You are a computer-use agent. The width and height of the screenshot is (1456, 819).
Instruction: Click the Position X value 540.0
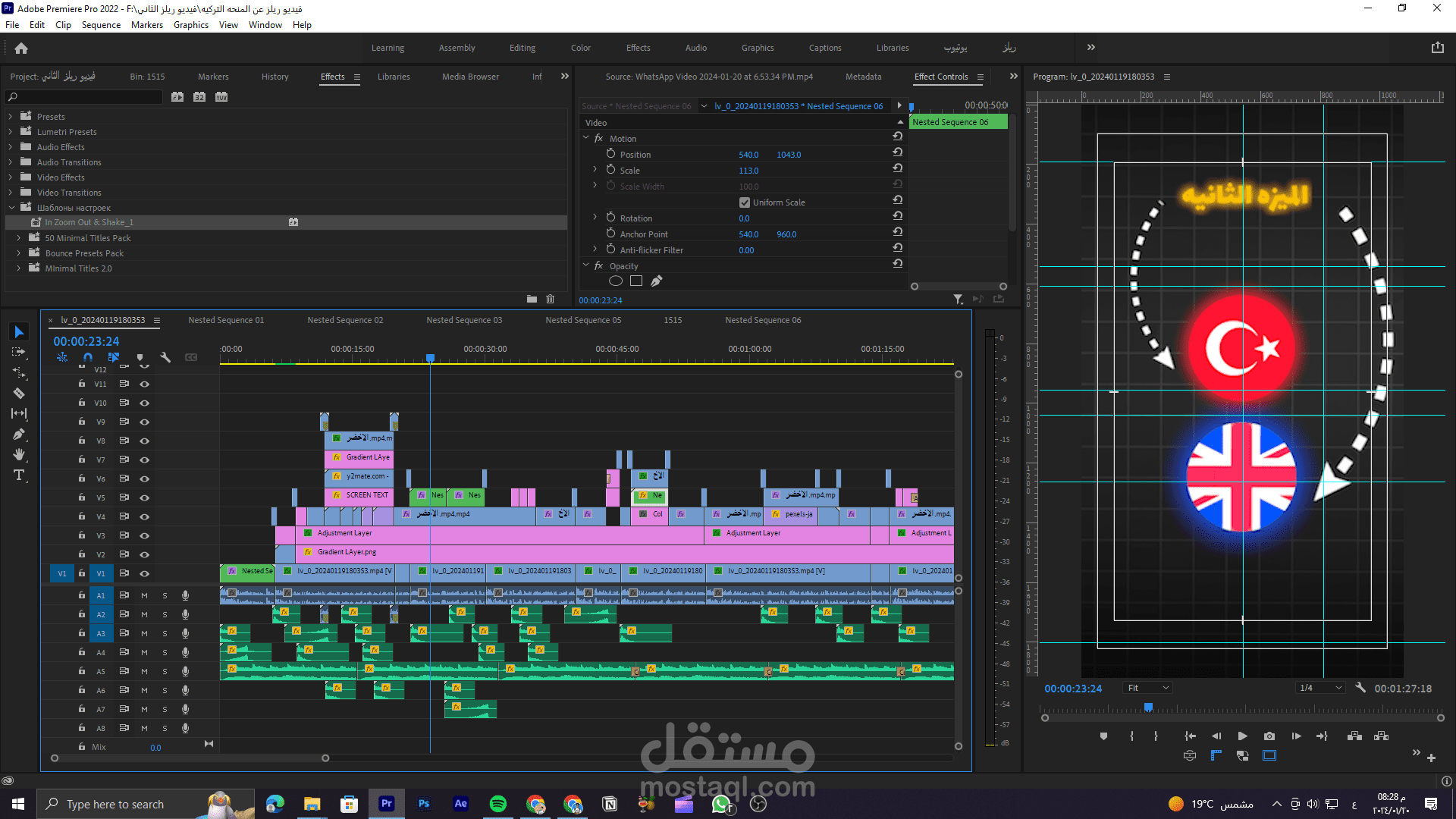click(x=748, y=155)
